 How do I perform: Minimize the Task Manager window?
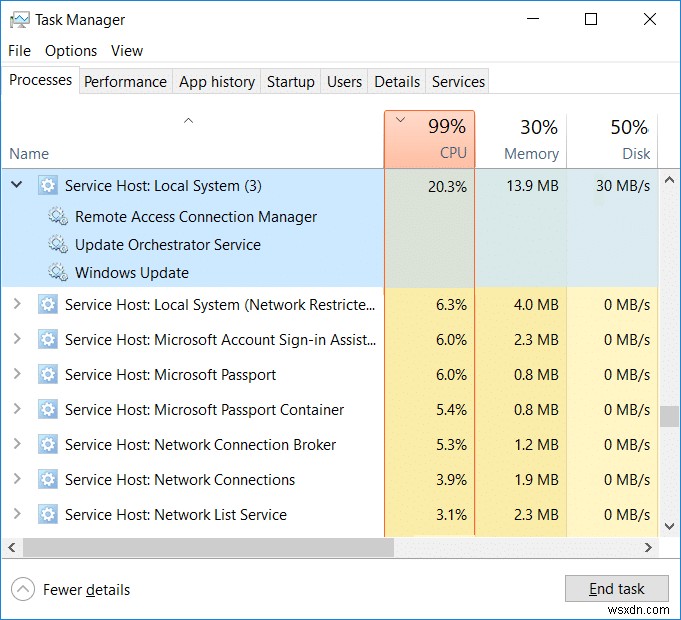[532, 19]
